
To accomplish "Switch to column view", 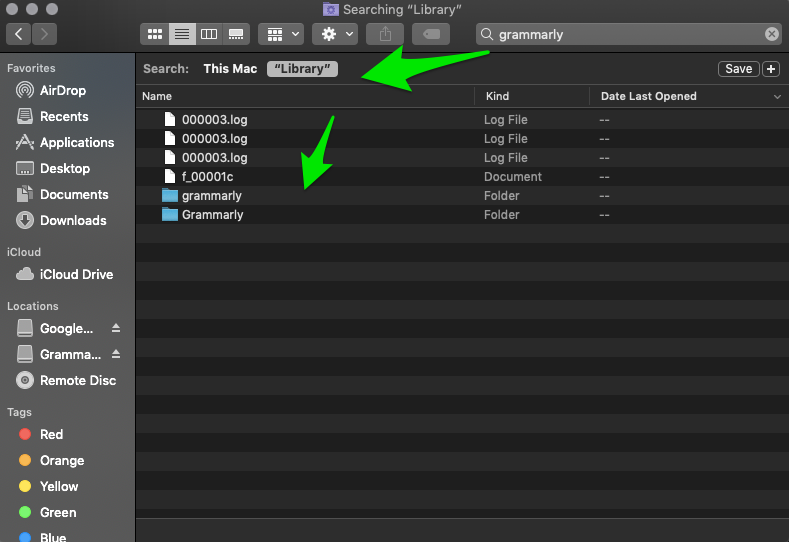I will [x=209, y=34].
